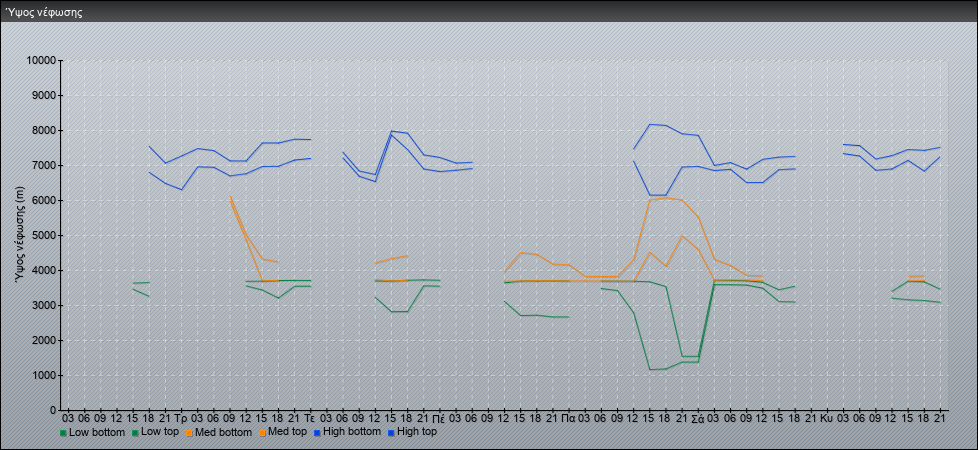Screen dimensions: 978x450
Task: Click the "Τε" day label on the x-axis
Action: point(310,418)
